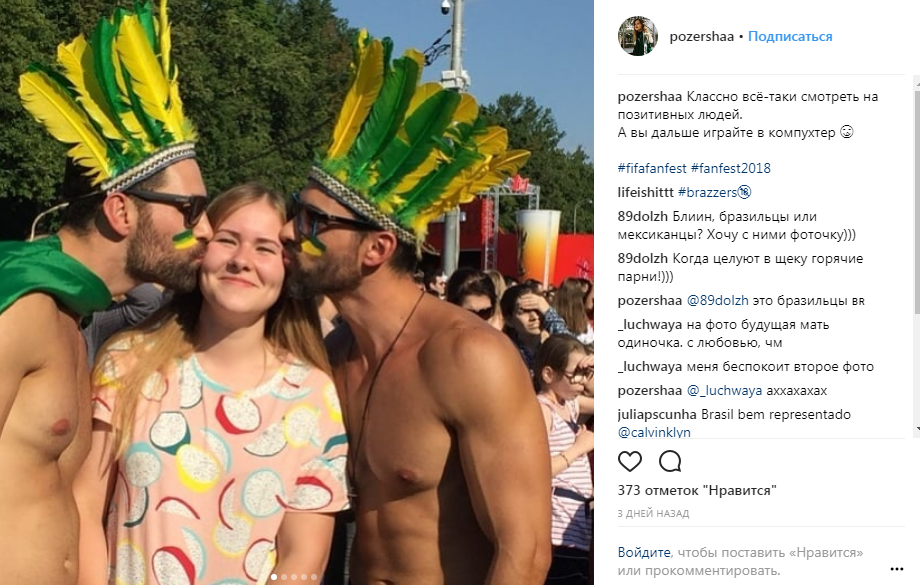Open the #fifafanfest hashtag
This screenshot has width=920, height=585.
click(652, 168)
